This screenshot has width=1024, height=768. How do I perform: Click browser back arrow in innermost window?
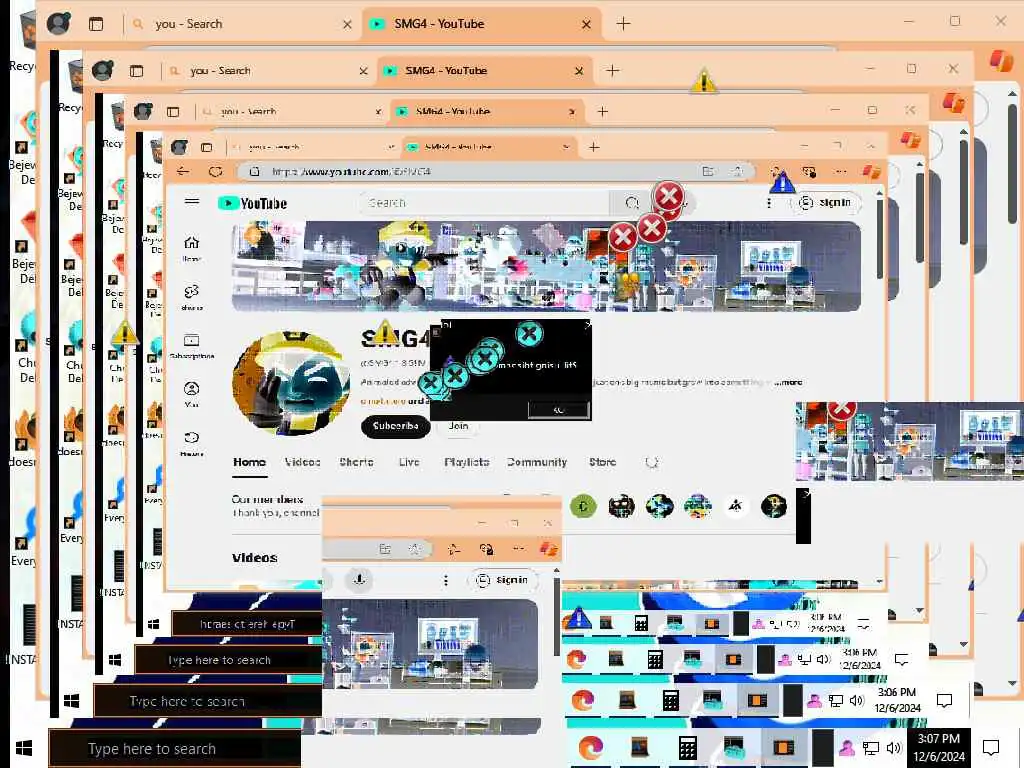tap(183, 172)
